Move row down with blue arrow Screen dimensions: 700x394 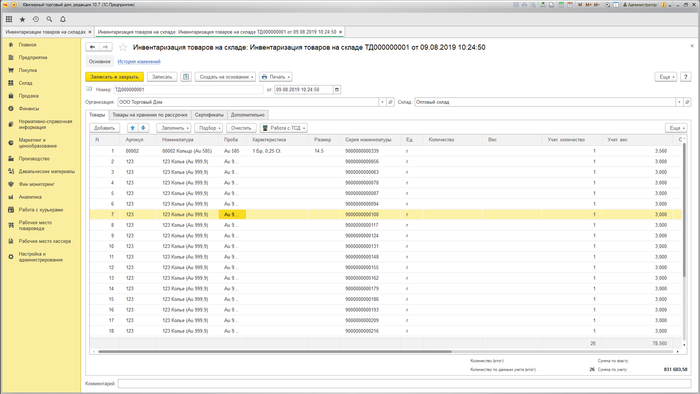[x=143, y=128]
